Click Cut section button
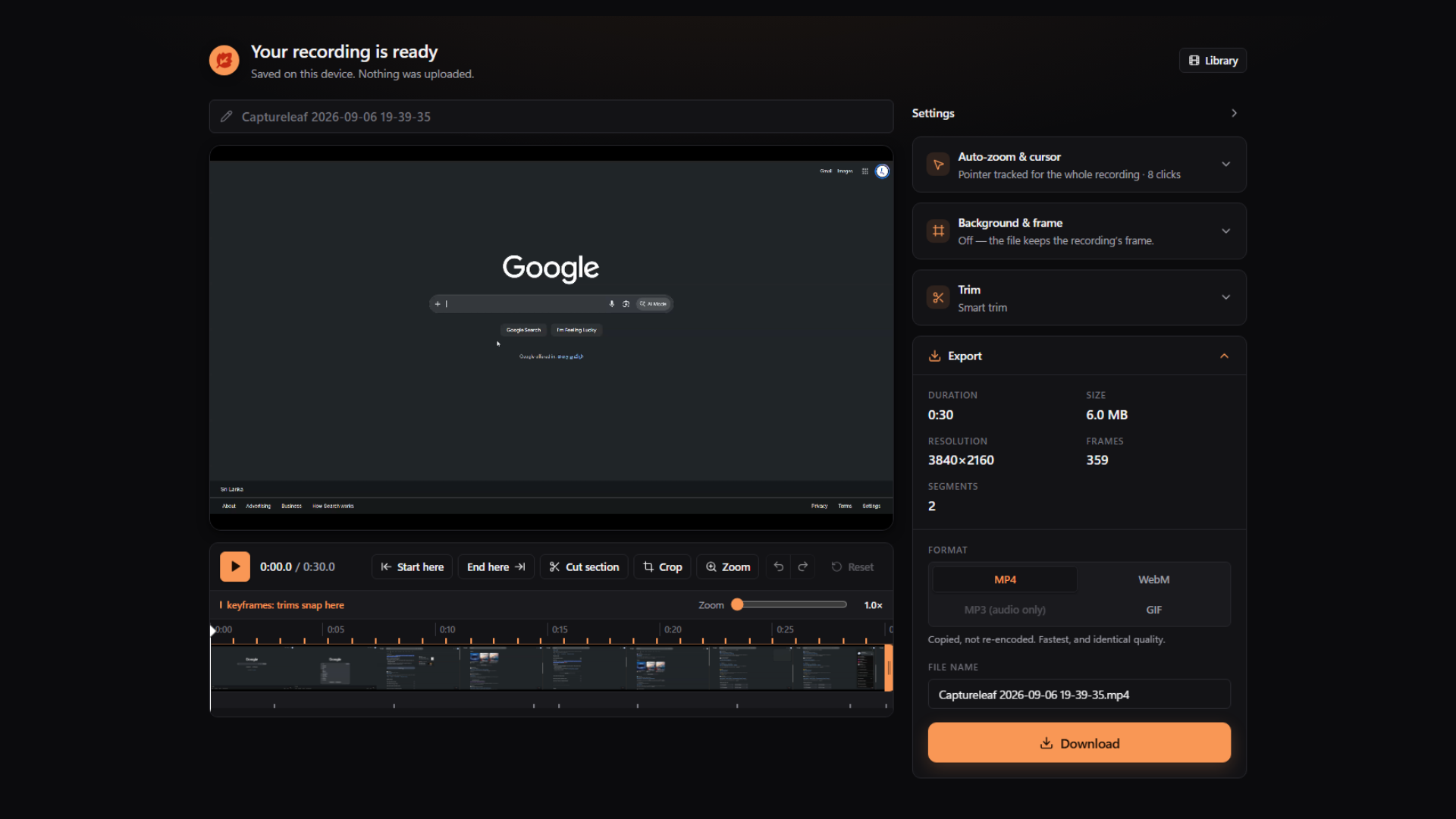 click(584, 566)
